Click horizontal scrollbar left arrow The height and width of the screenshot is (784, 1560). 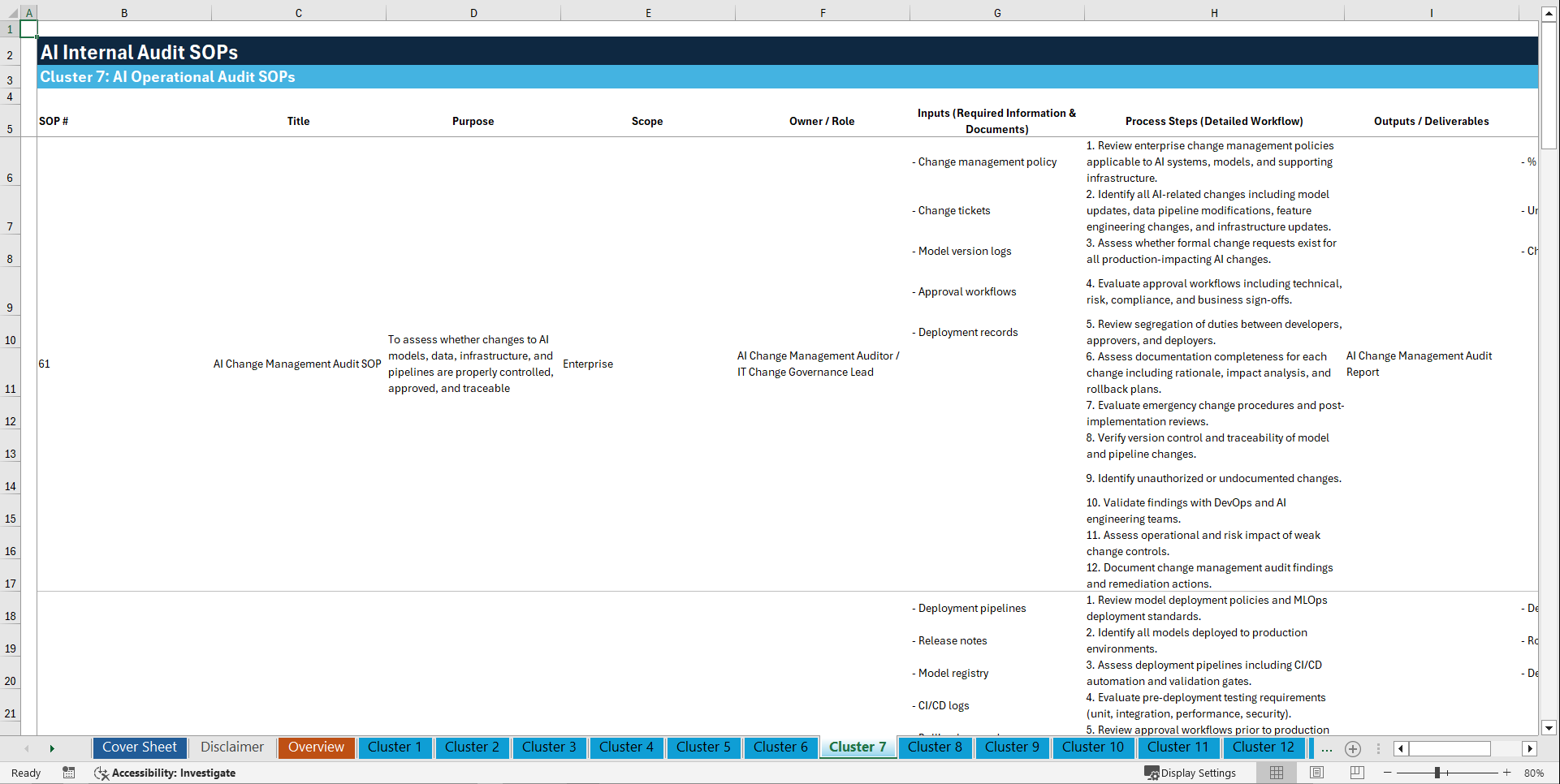(1401, 748)
